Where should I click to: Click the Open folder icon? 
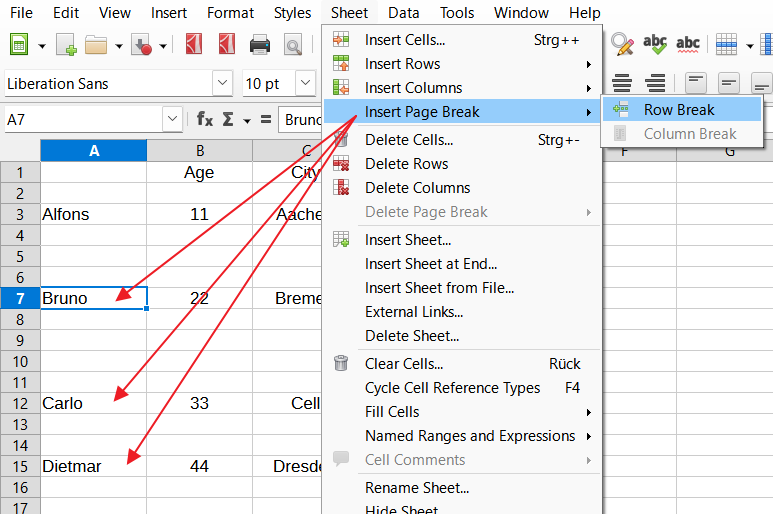[96, 45]
